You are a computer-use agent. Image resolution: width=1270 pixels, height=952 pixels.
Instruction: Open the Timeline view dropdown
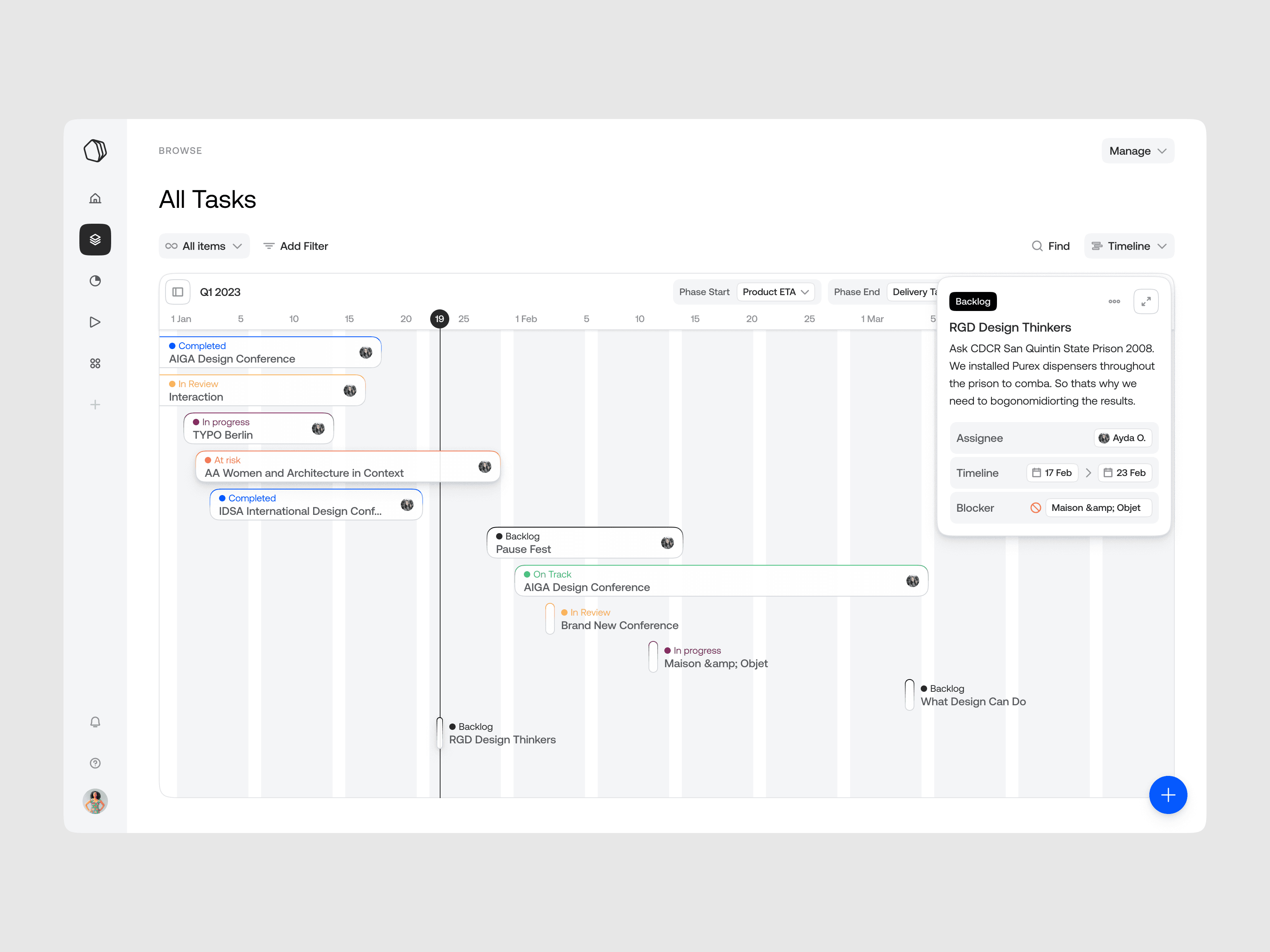point(1129,246)
